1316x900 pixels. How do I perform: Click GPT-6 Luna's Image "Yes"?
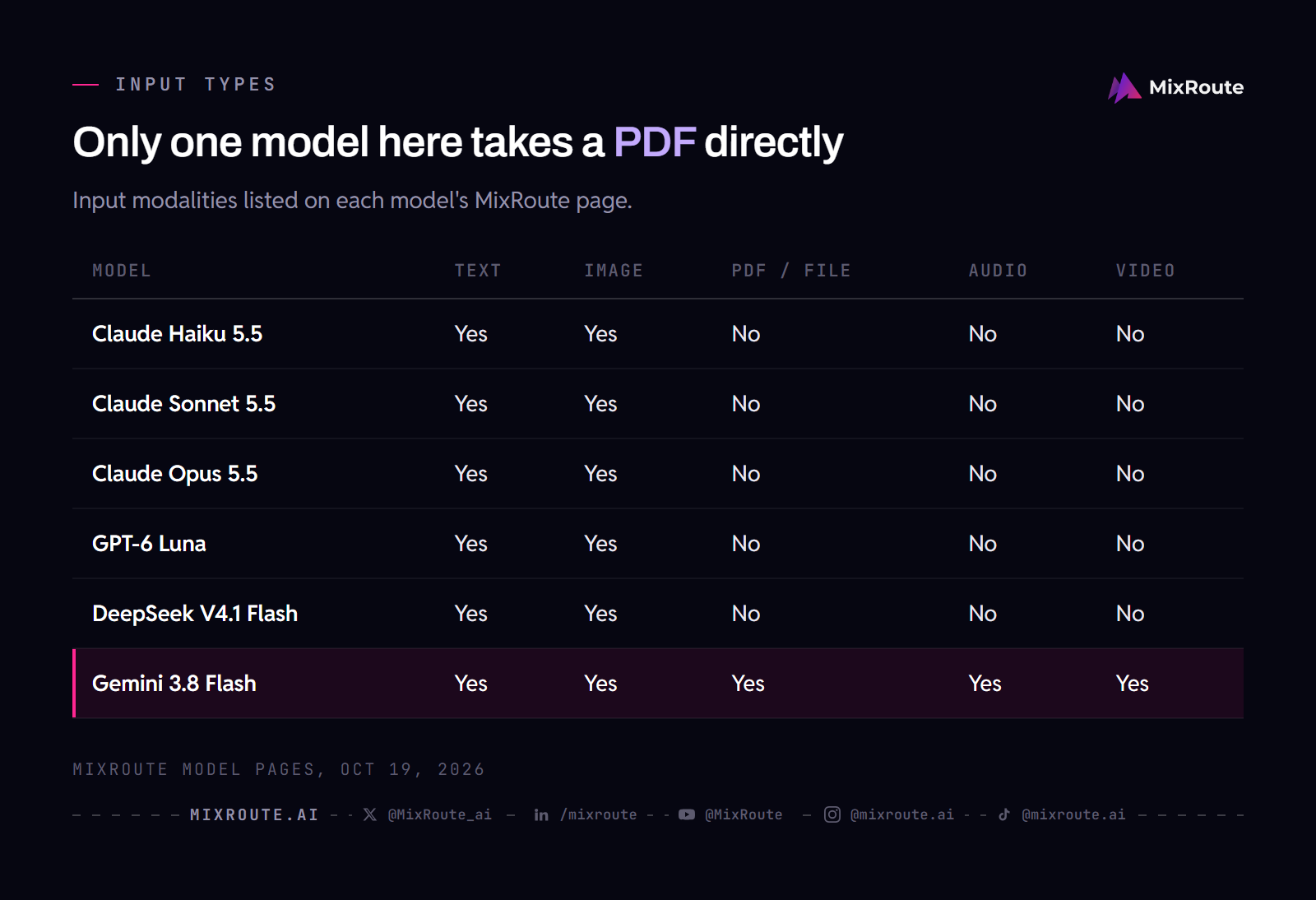pos(600,544)
